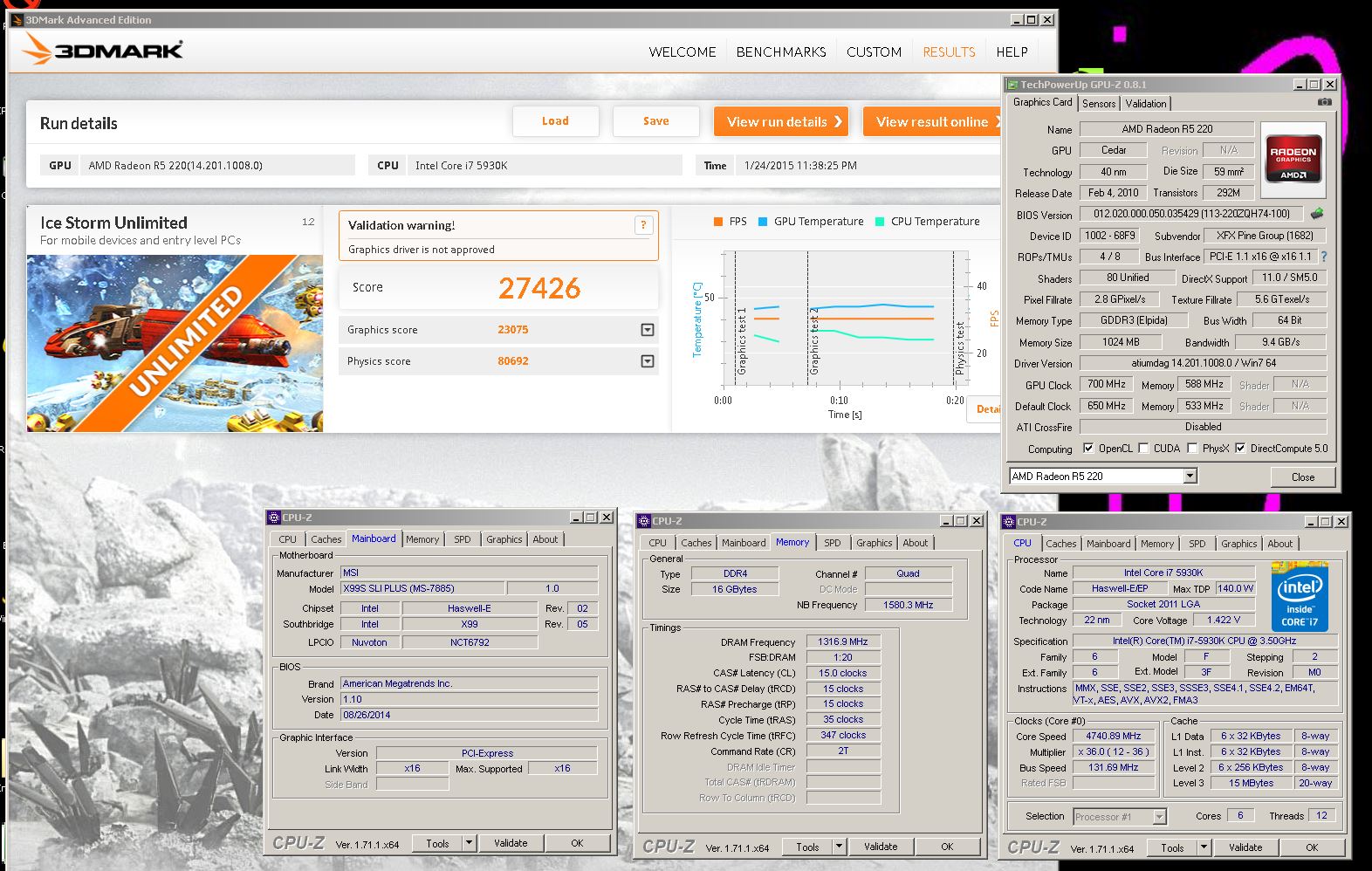The image size is (1372, 871).
Task: Open the AMD Radeon R5 220 card dropdown
Action: click(x=1190, y=476)
